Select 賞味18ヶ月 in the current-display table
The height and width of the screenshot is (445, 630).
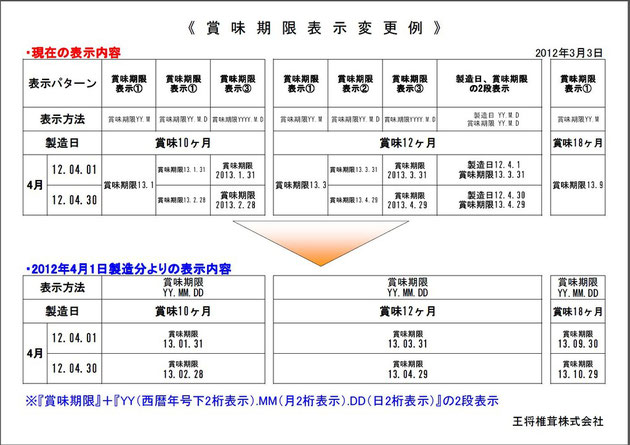pos(578,143)
